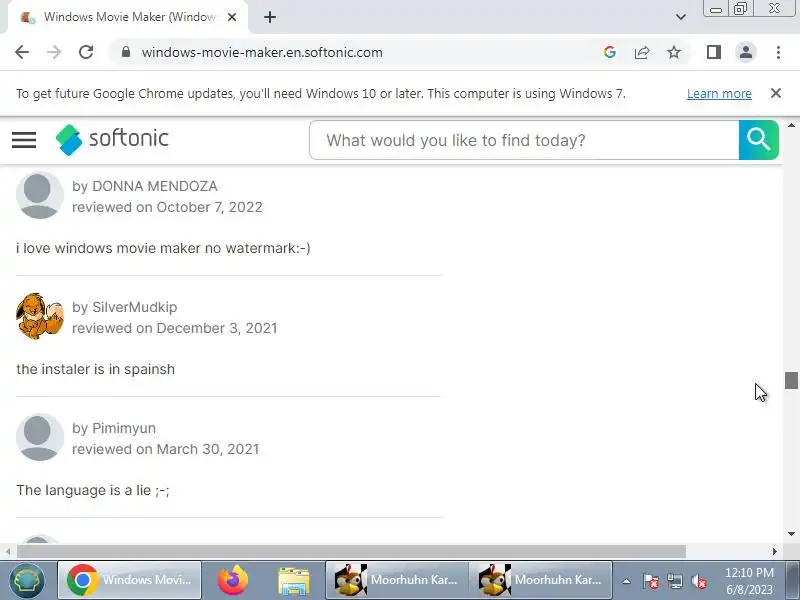Click horizontal scroll right arrow
Image resolution: width=800 pixels, height=600 pixels.
pos(774,552)
